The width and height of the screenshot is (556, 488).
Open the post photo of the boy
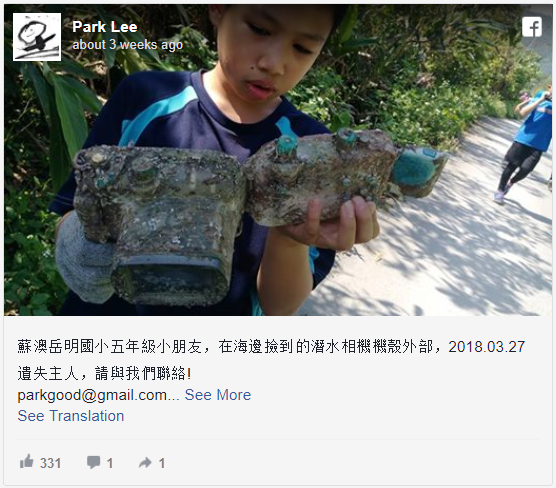[278, 160]
